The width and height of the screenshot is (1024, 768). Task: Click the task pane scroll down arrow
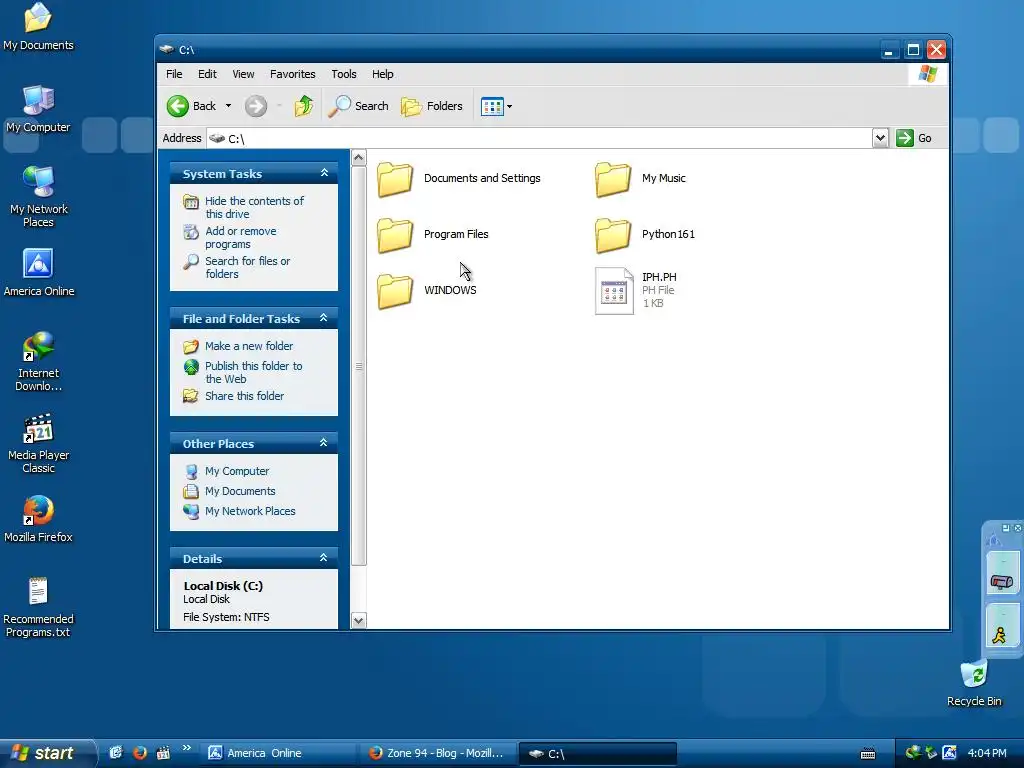tap(359, 620)
